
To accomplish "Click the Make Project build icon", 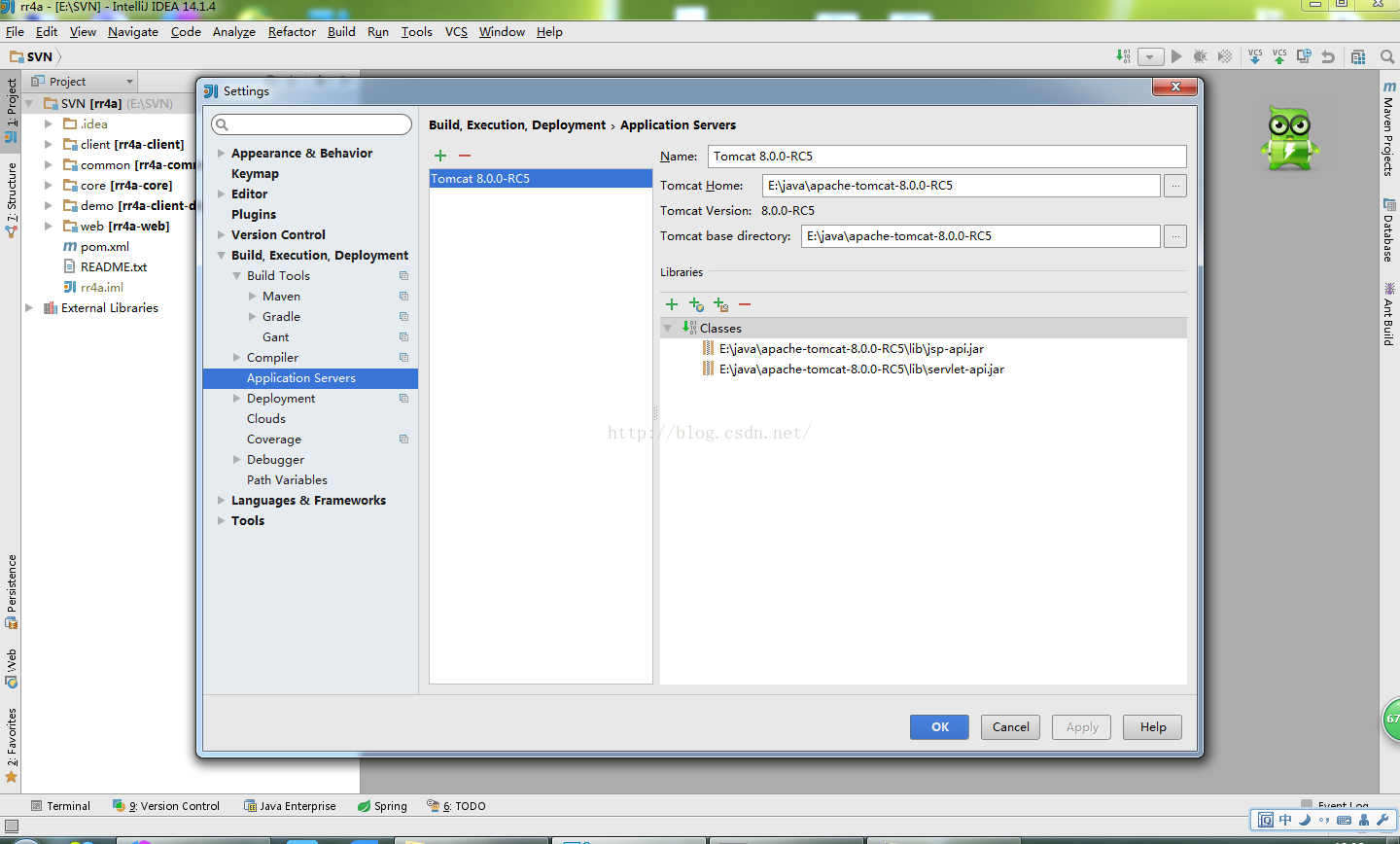I will 1124,56.
